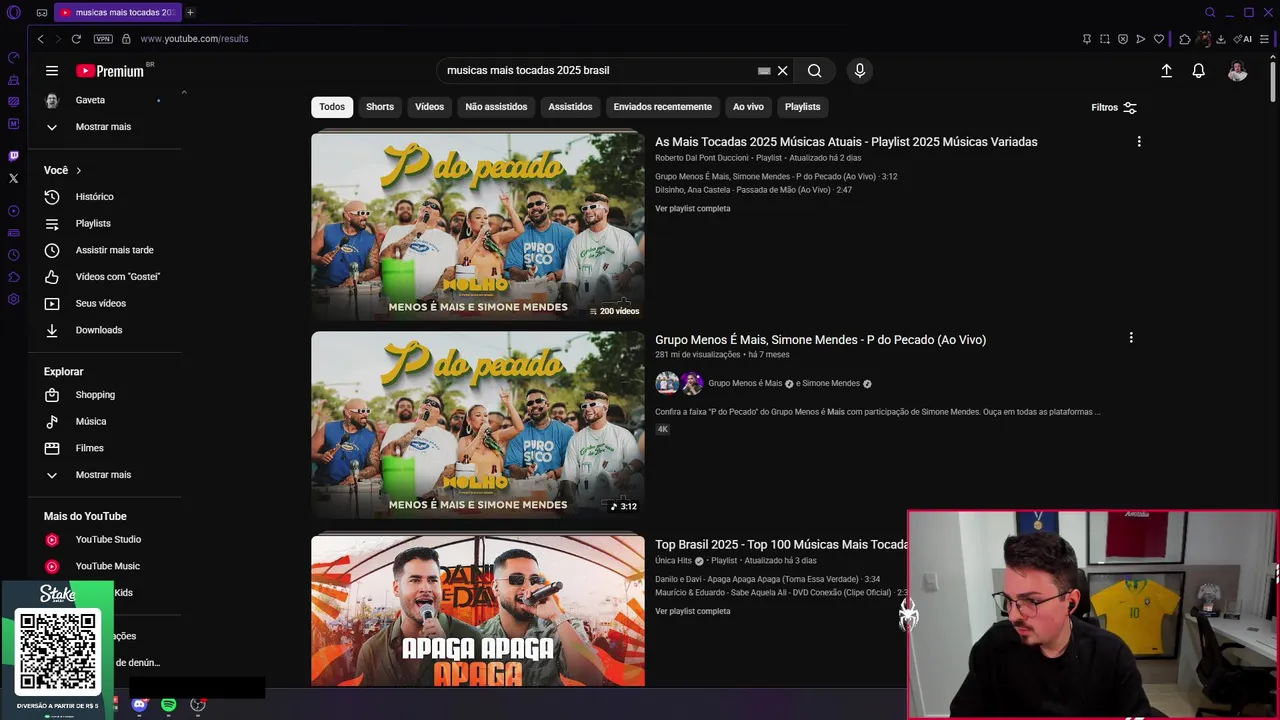Select the Playlists filter chip

tap(802, 107)
